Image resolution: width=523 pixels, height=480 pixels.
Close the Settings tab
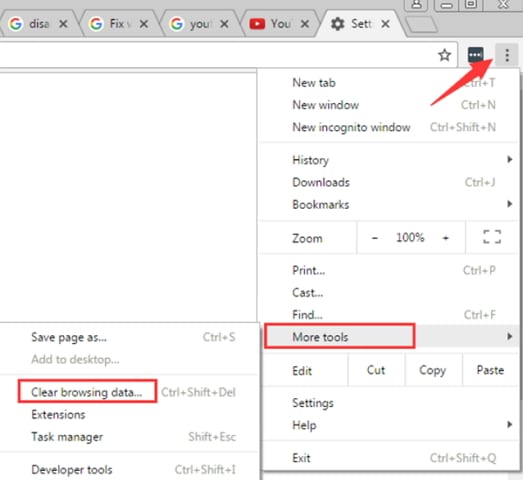click(385, 24)
